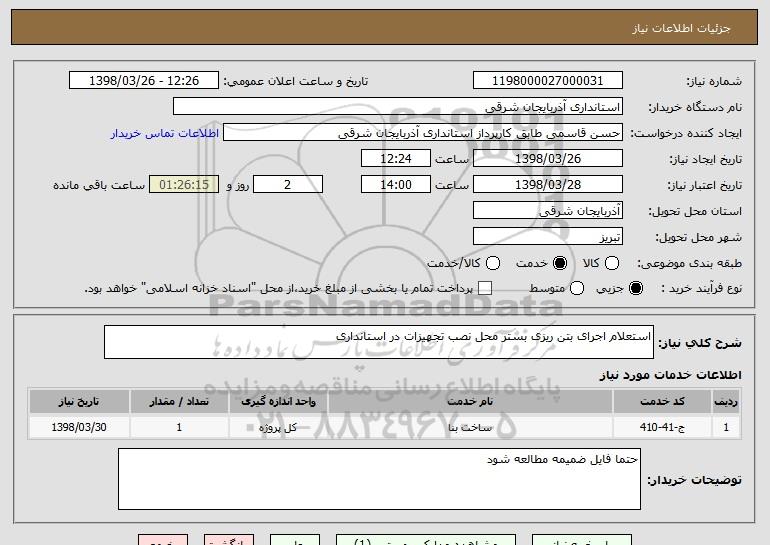Click the delivery province field آذربایجان شرقی

(x=548, y=211)
